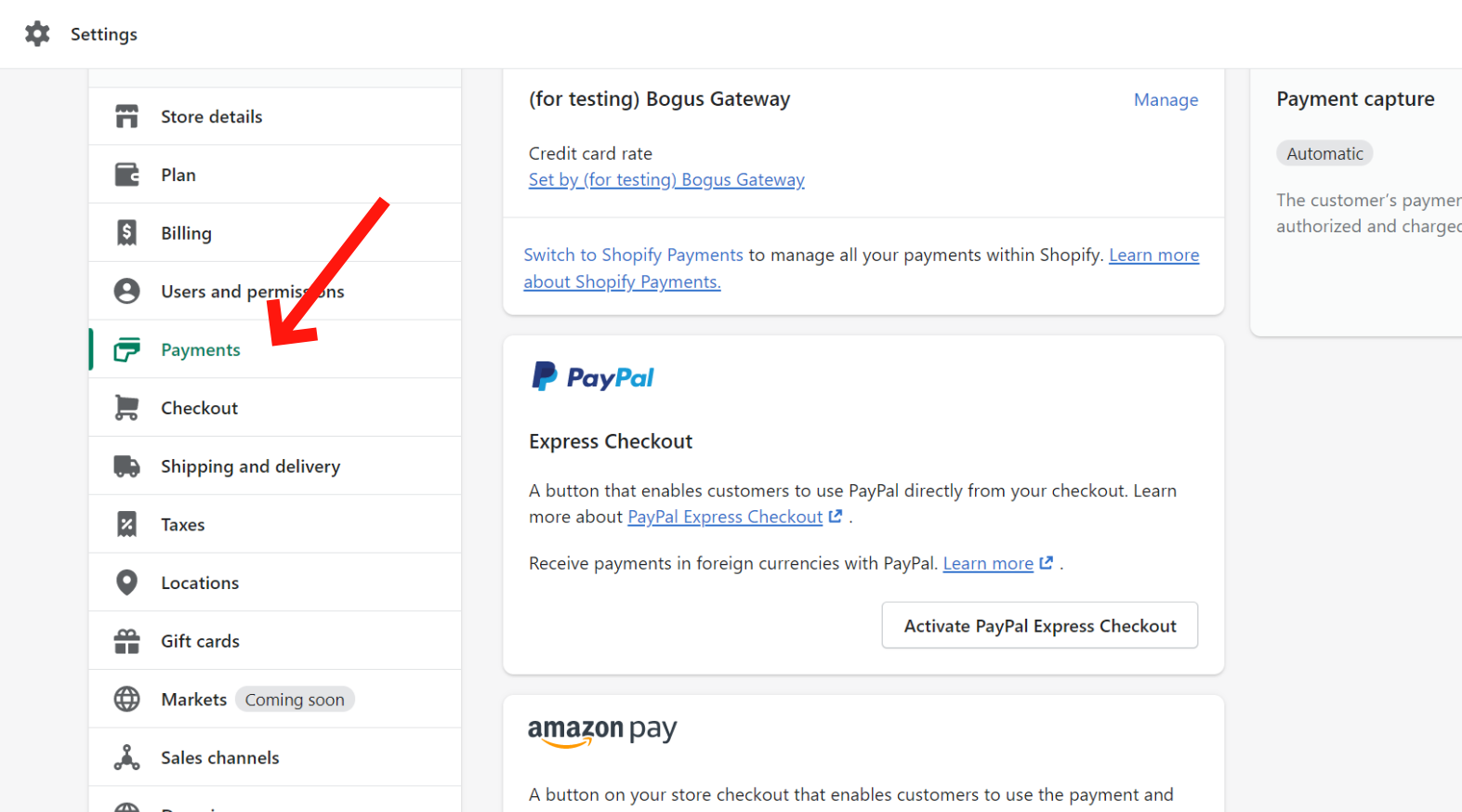Click the Store details icon in sidebar

coord(127,115)
